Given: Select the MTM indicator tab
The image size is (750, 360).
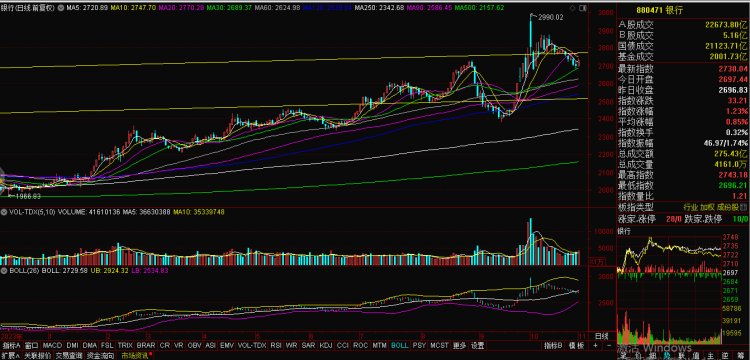Looking at the screenshot, I should pos(379,345).
